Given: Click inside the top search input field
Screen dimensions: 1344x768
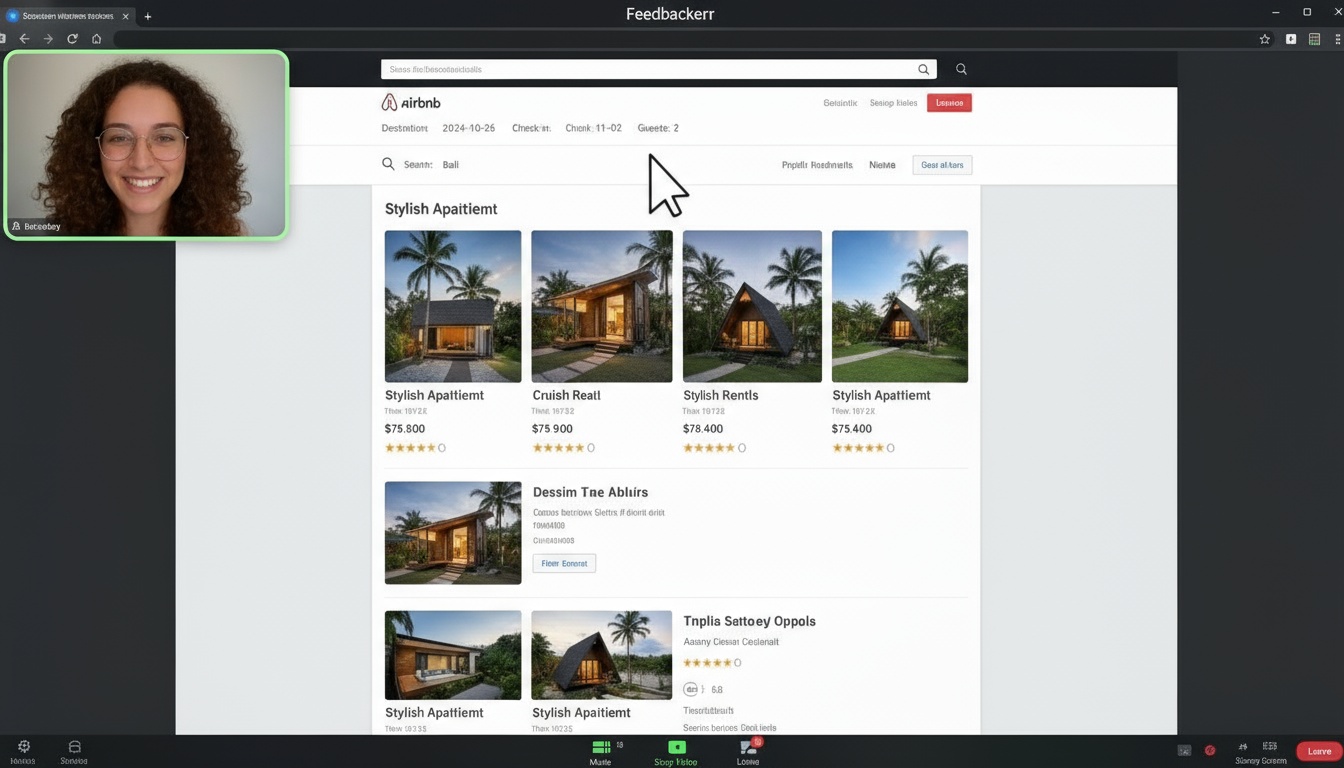Looking at the screenshot, I should (x=650, y=69).
